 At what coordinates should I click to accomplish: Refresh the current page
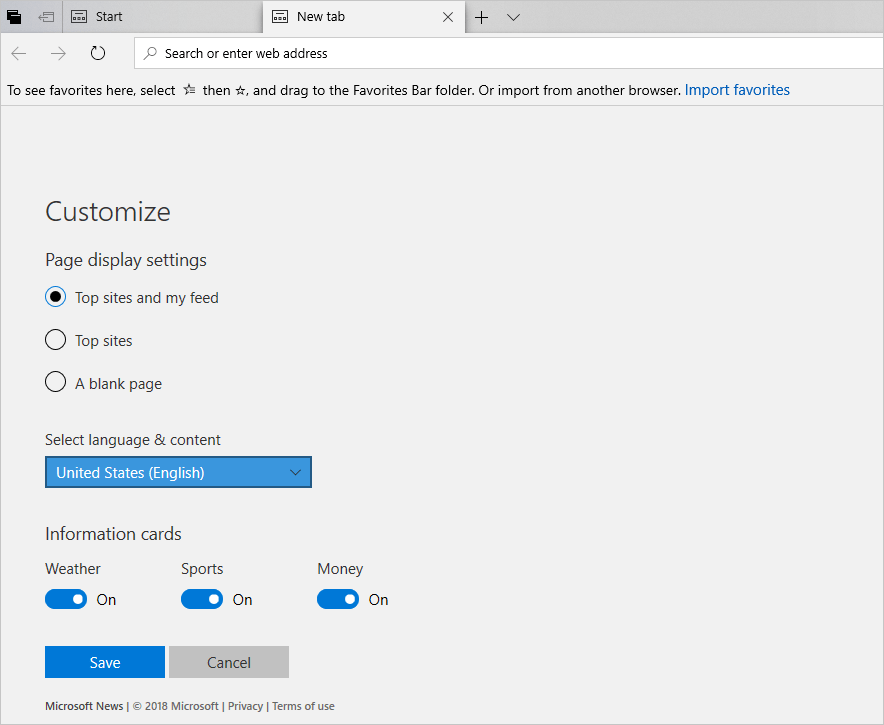97,53
